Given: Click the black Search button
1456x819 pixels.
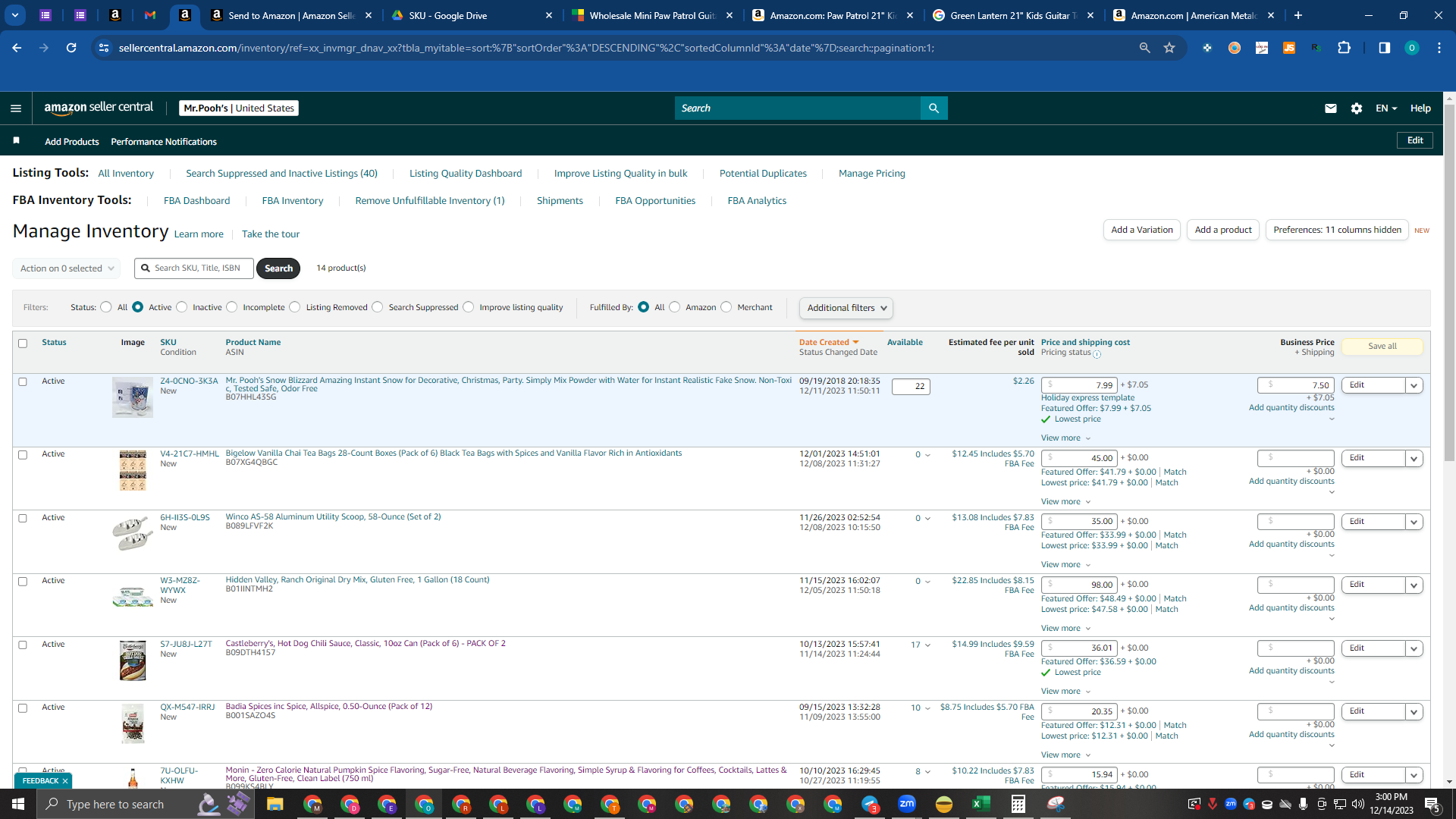Looking at the screenshot, I should pyautogui.click(x=278, y=268).
